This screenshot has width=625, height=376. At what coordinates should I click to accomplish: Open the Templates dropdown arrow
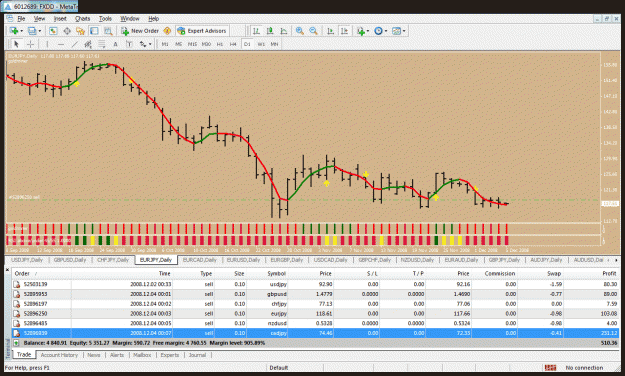pos(404,31)
